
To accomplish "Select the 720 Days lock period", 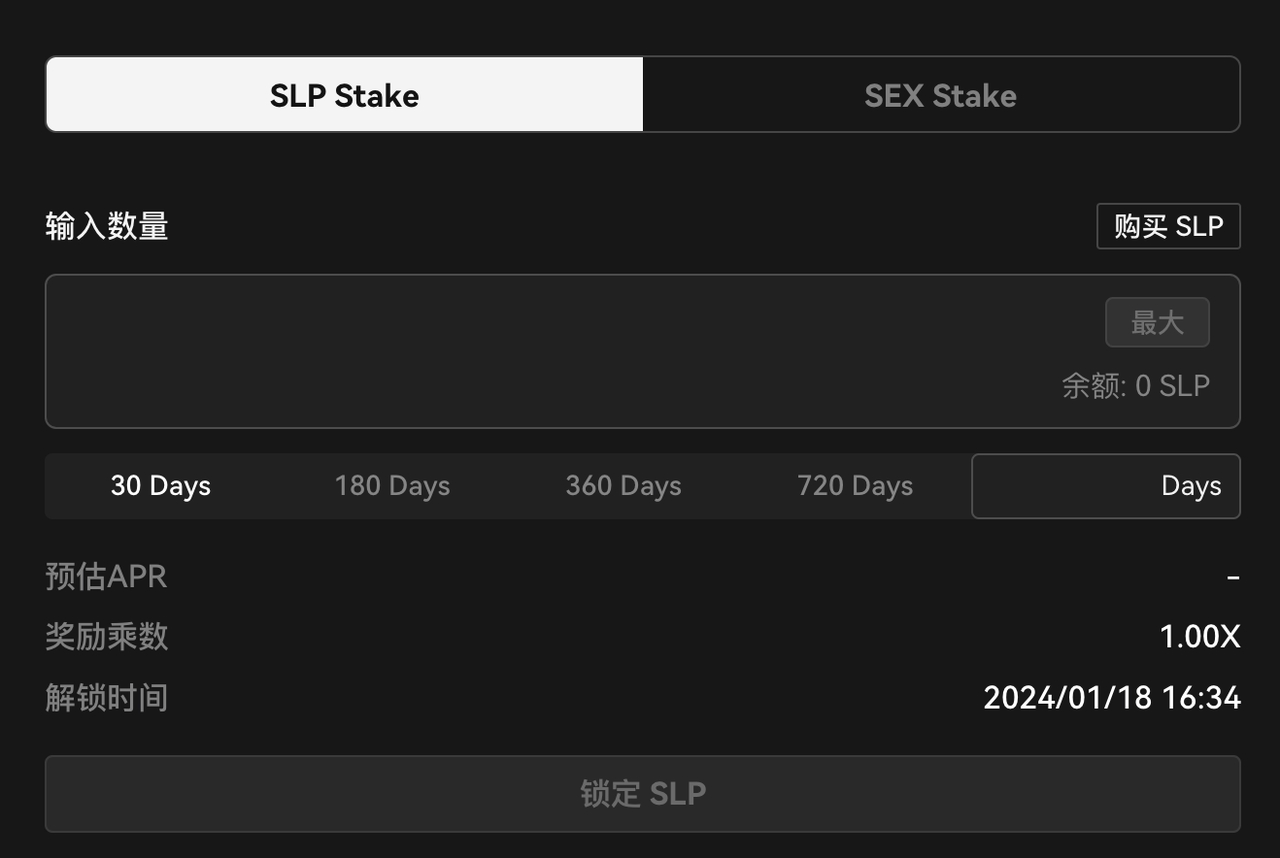I will point(855,486).
